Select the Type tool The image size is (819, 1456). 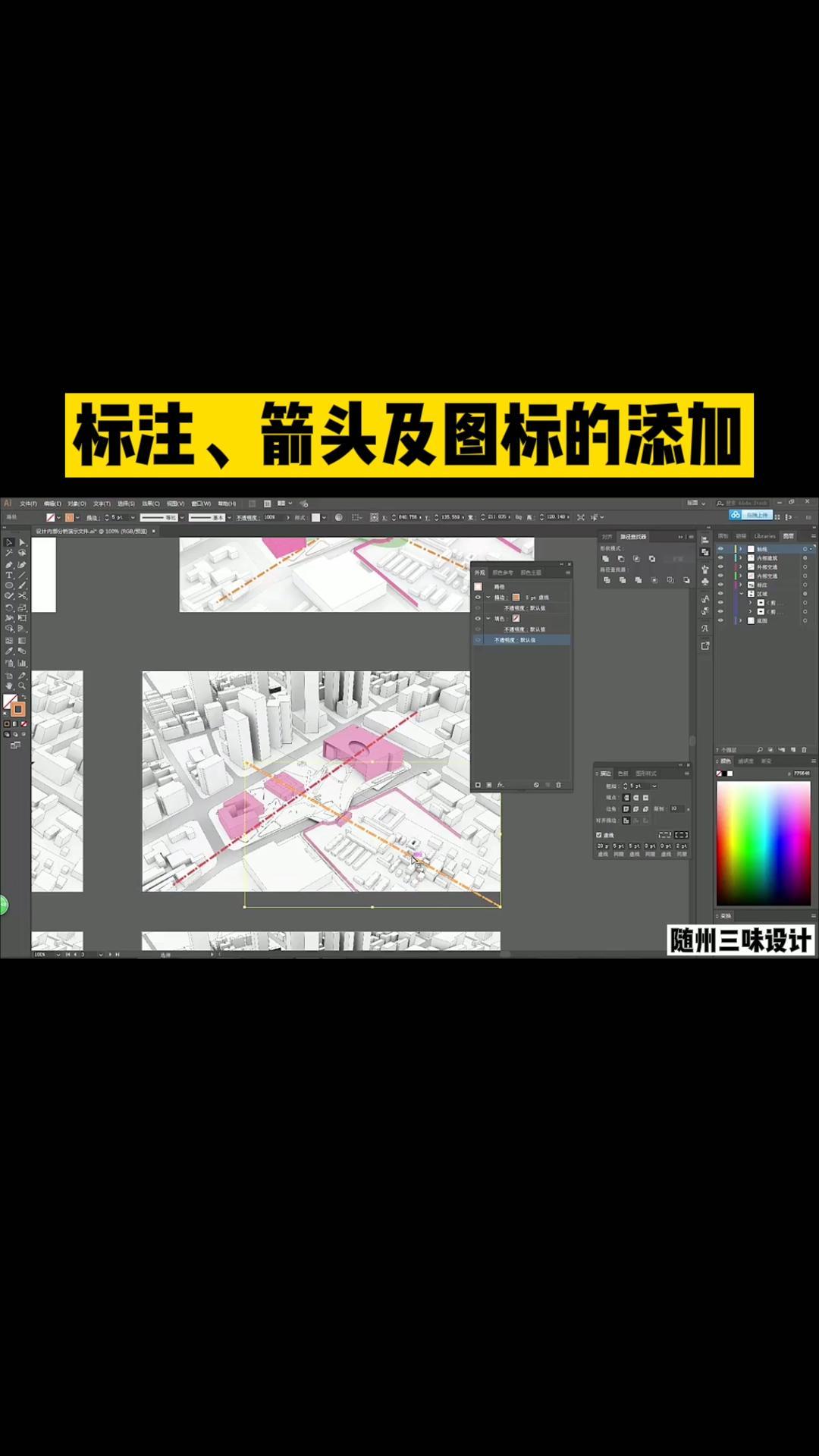[9, 576]
